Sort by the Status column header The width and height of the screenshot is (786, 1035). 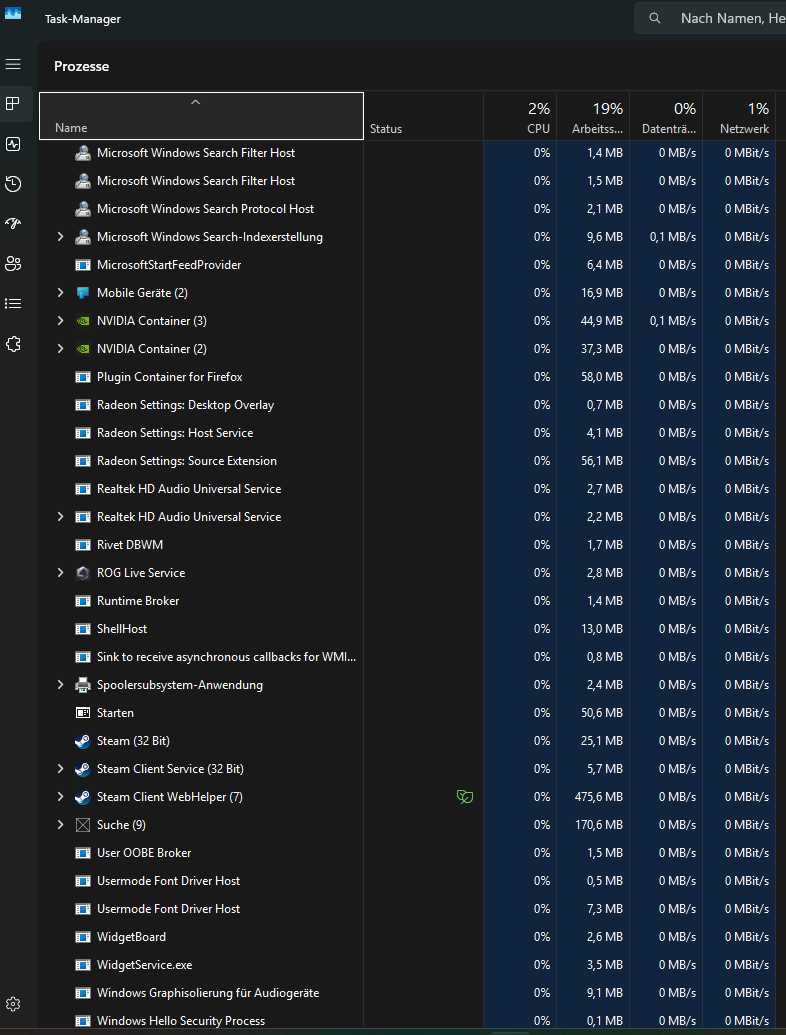click(x=424, y=116)
